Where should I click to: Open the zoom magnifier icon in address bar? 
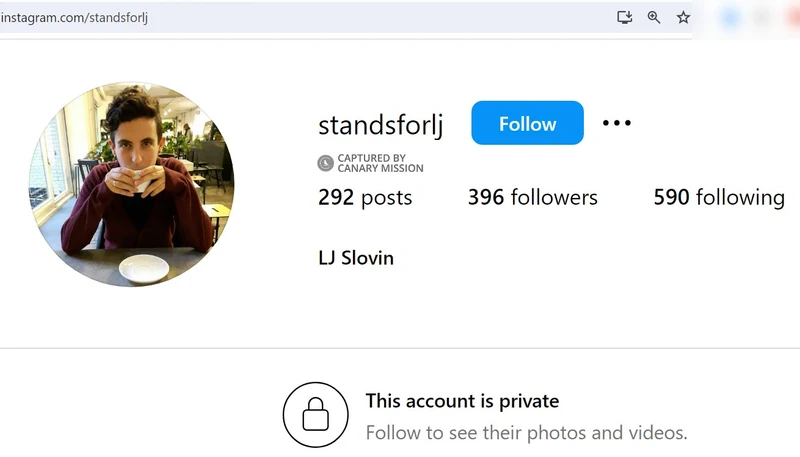pyautogui.click(x=654, y=17)
